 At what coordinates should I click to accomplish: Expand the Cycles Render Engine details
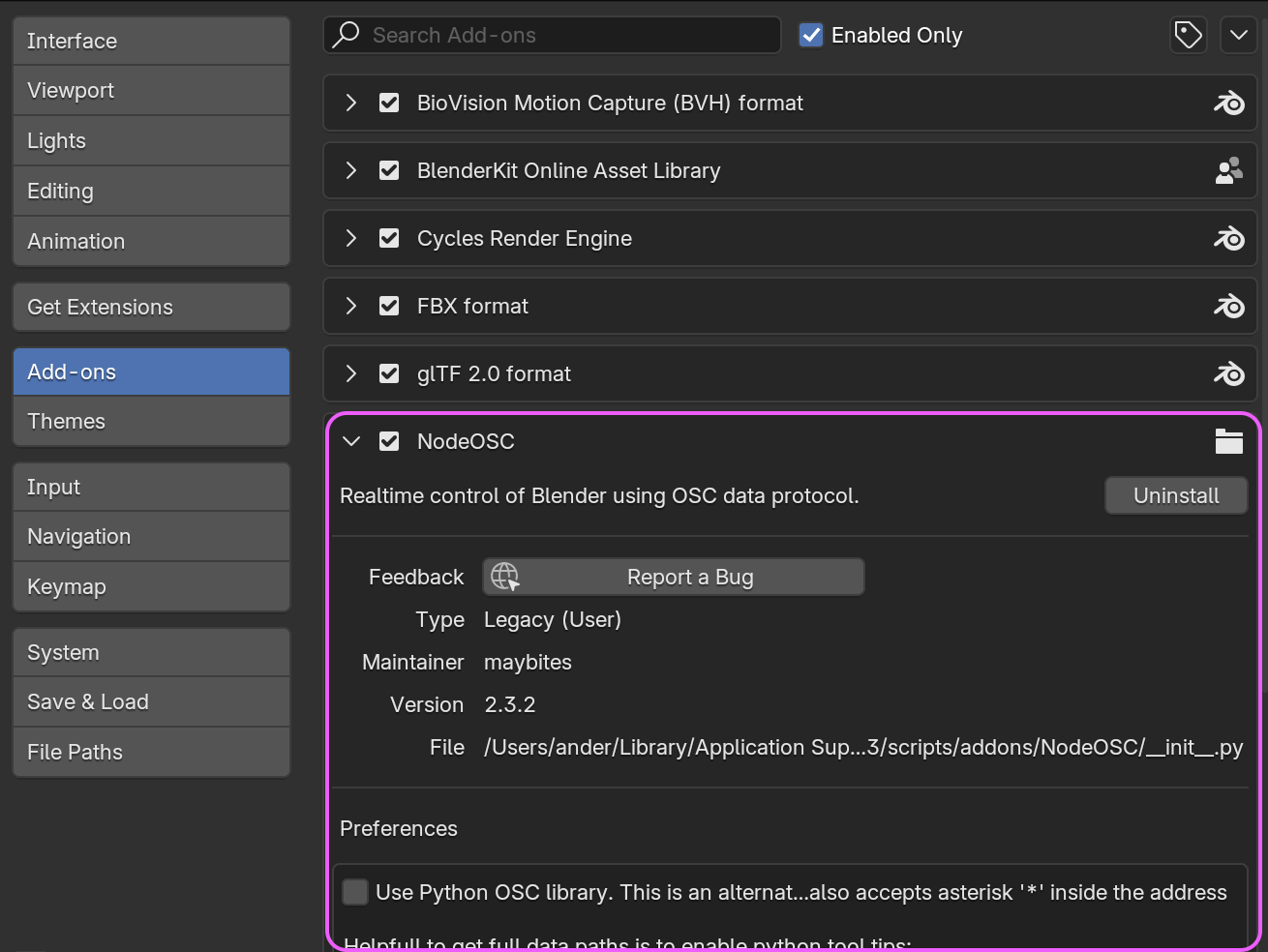click(351, 238)
